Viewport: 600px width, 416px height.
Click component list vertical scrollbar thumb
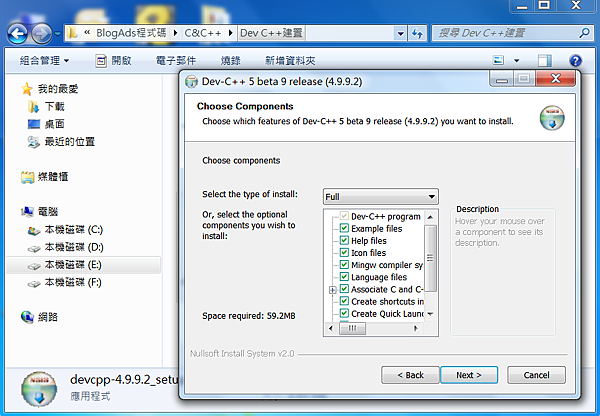pyautogui.click(x=430, y=258)
